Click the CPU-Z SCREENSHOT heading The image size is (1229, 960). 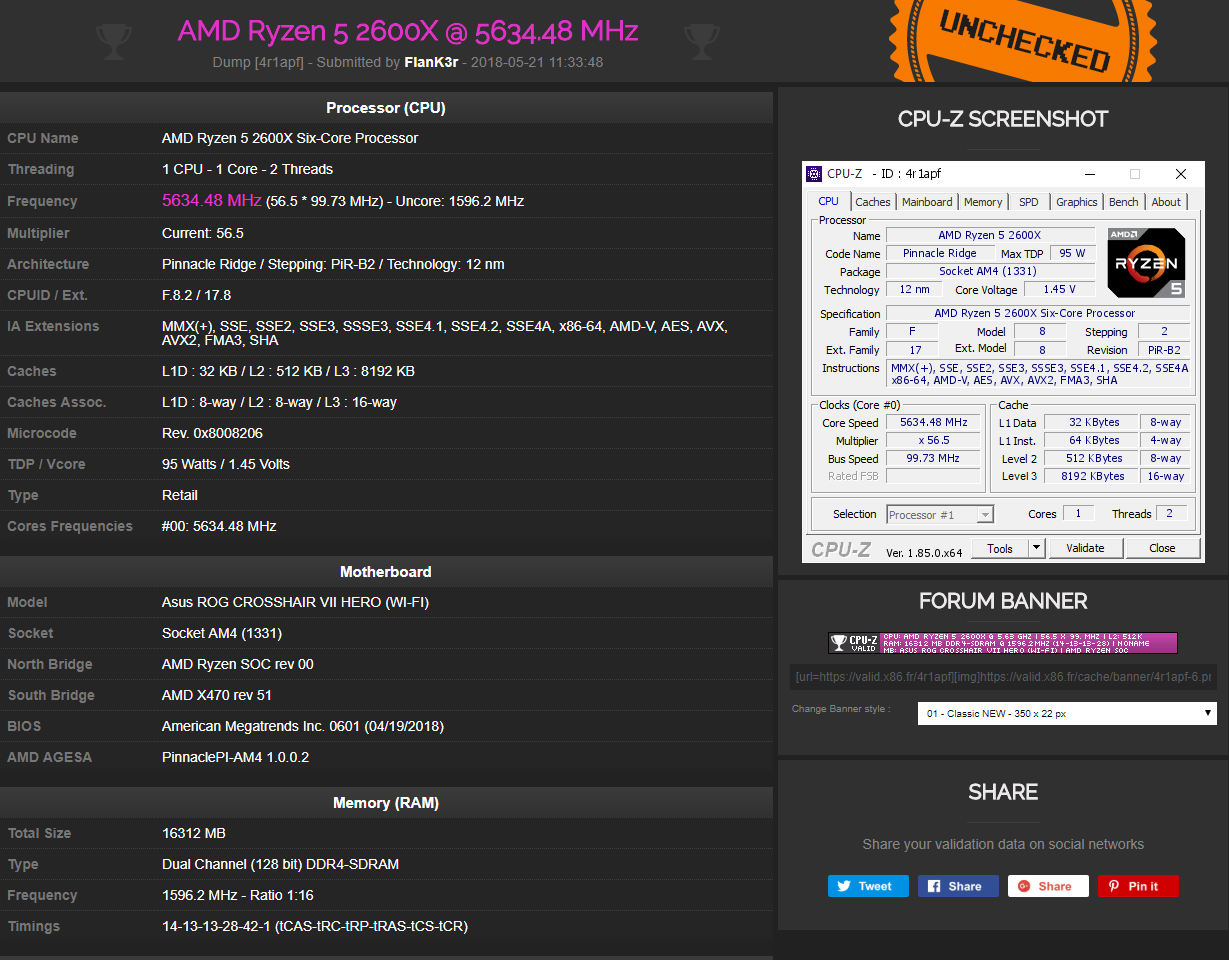point(1003,119)
